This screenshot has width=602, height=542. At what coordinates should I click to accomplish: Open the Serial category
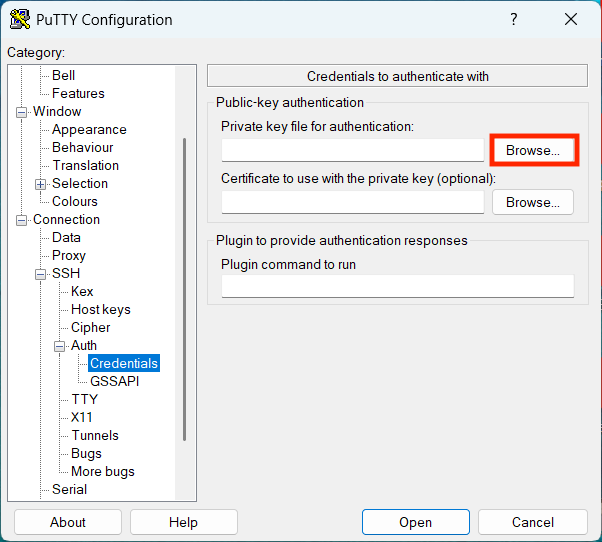coord(69,489)
